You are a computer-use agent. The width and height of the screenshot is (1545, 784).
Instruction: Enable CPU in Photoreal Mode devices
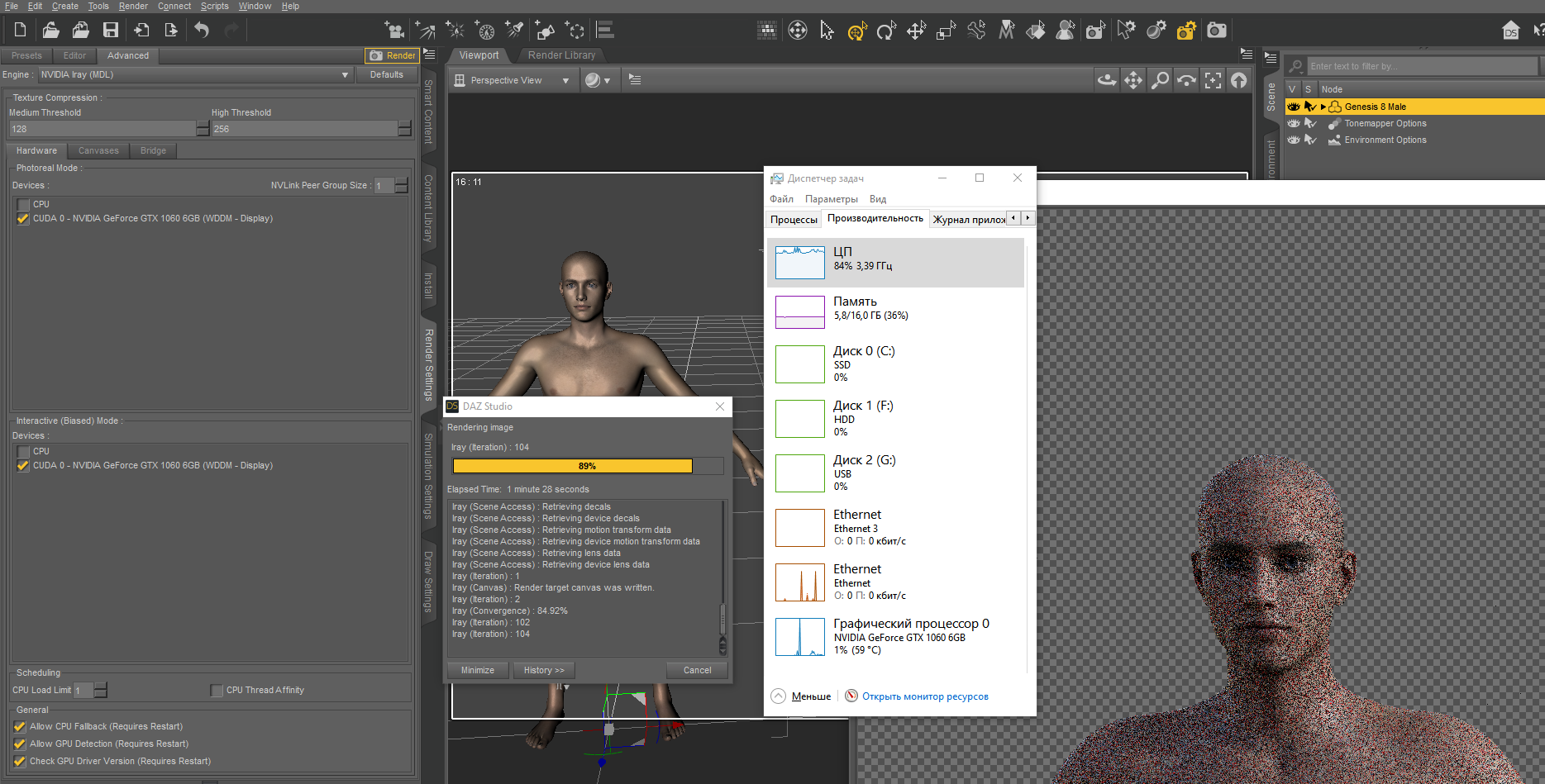click(x=23, y=204)
